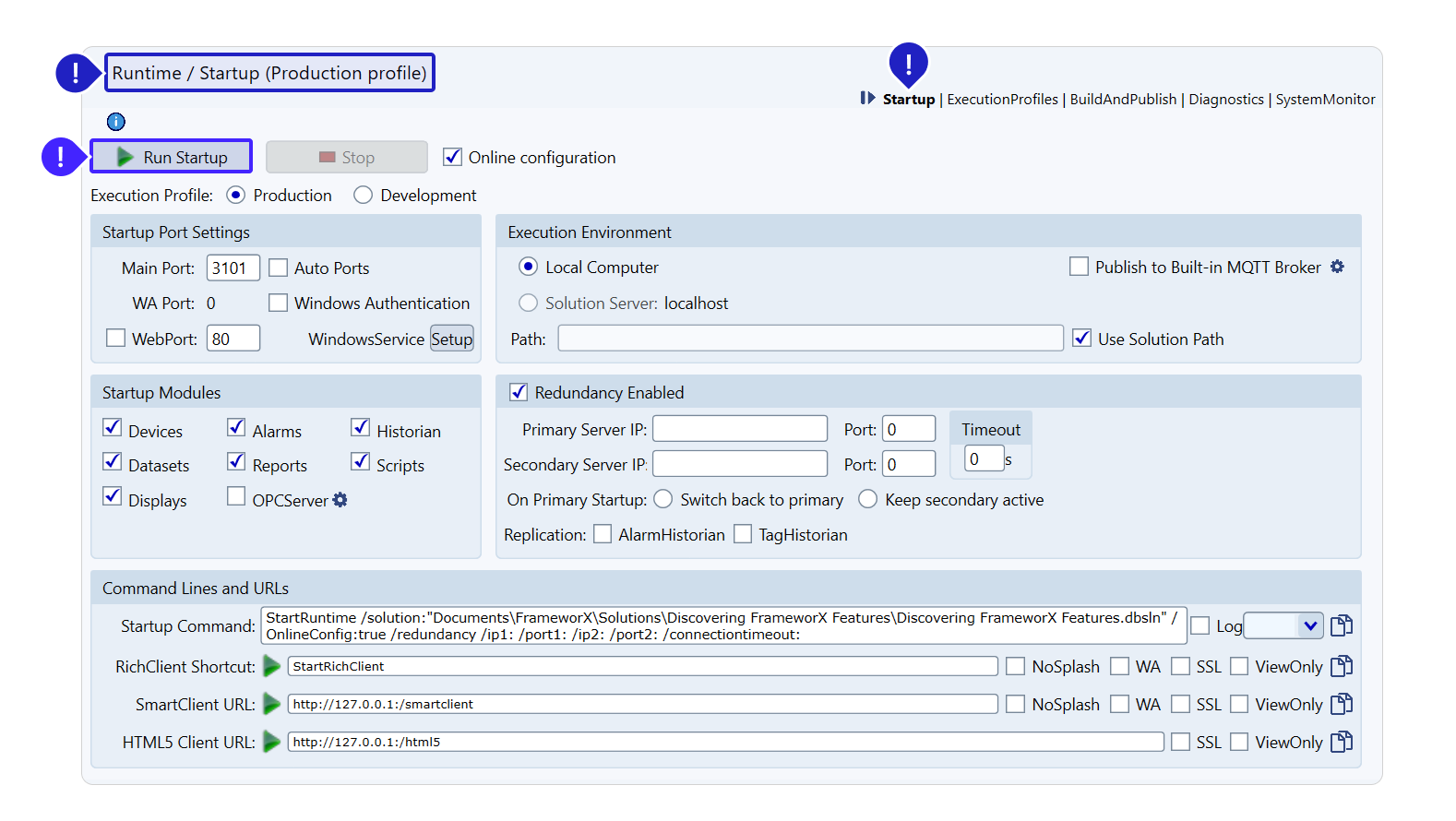Open the BuildAndPublish tab
Image resolution: width=1456 pixels, height=821 pixels.
tap(1123, 99)
